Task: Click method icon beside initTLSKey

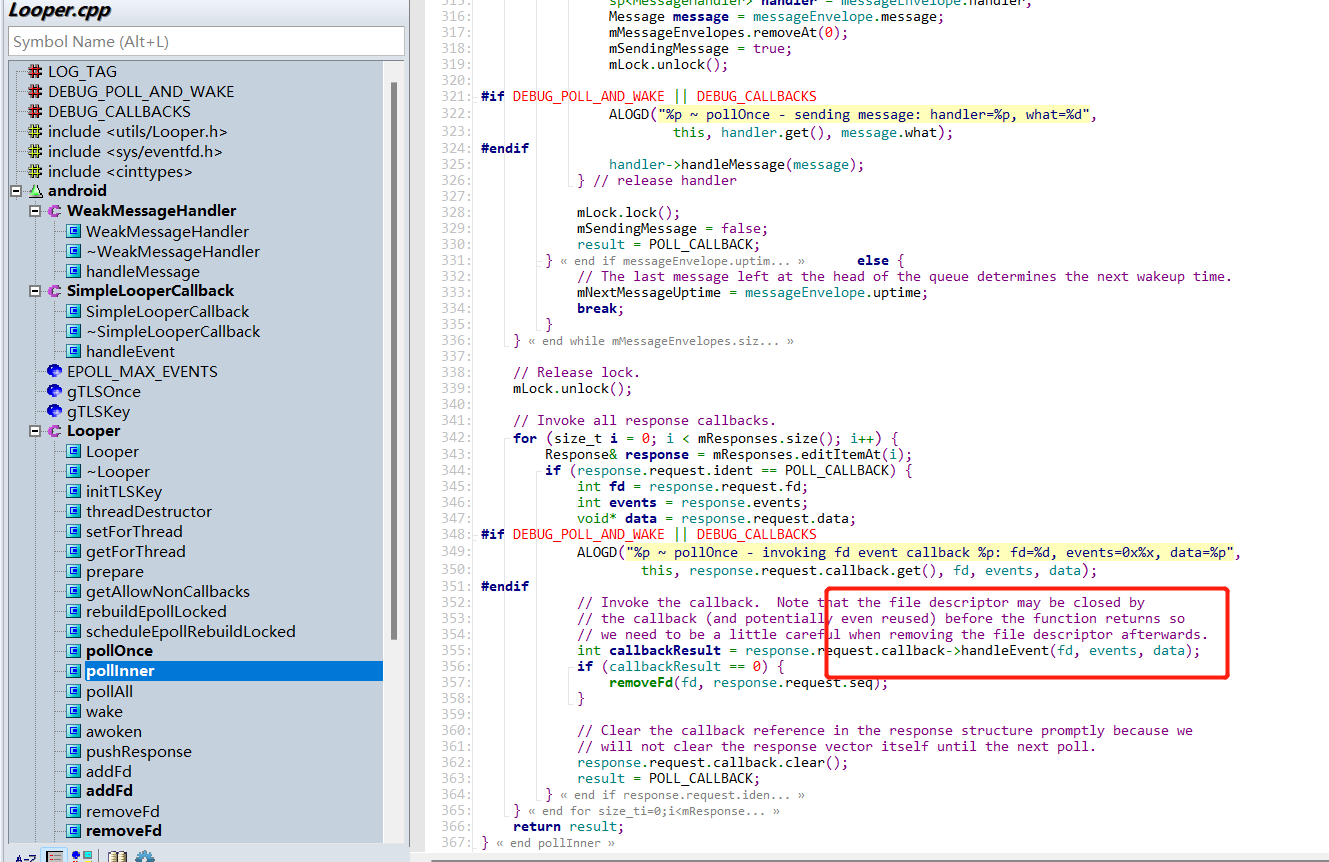Action: click(73, 491)
